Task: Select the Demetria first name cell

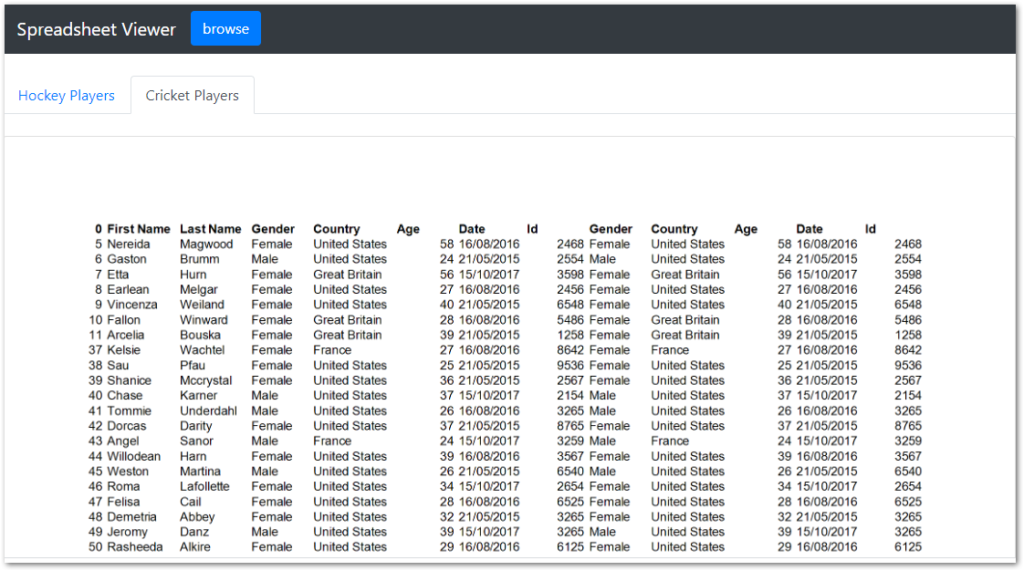Action: tap(132, 517)
